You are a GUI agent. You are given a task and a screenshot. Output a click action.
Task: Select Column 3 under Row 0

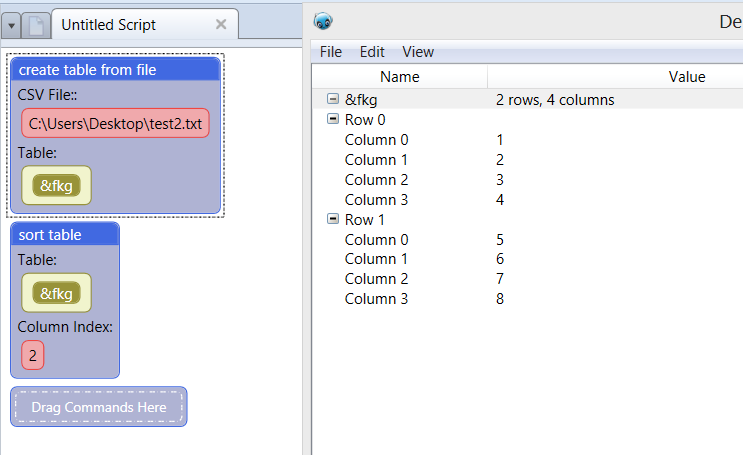click(x=376, y=200)
